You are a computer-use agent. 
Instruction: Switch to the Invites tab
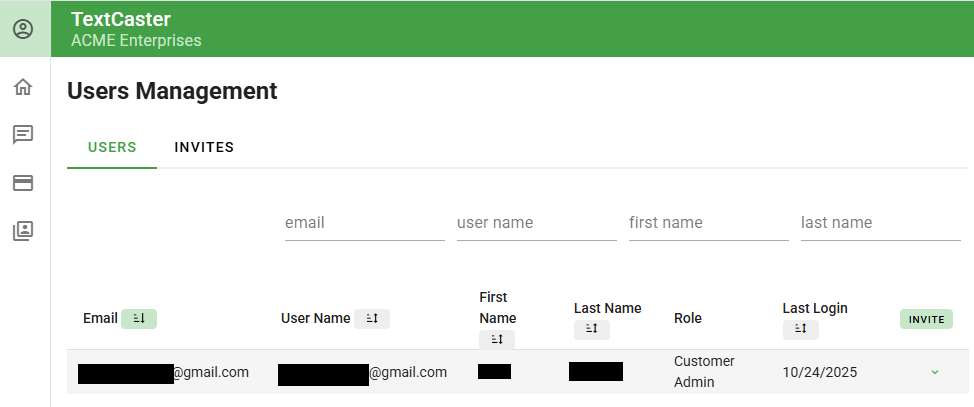pyautogui.click(x=204, y=147)
